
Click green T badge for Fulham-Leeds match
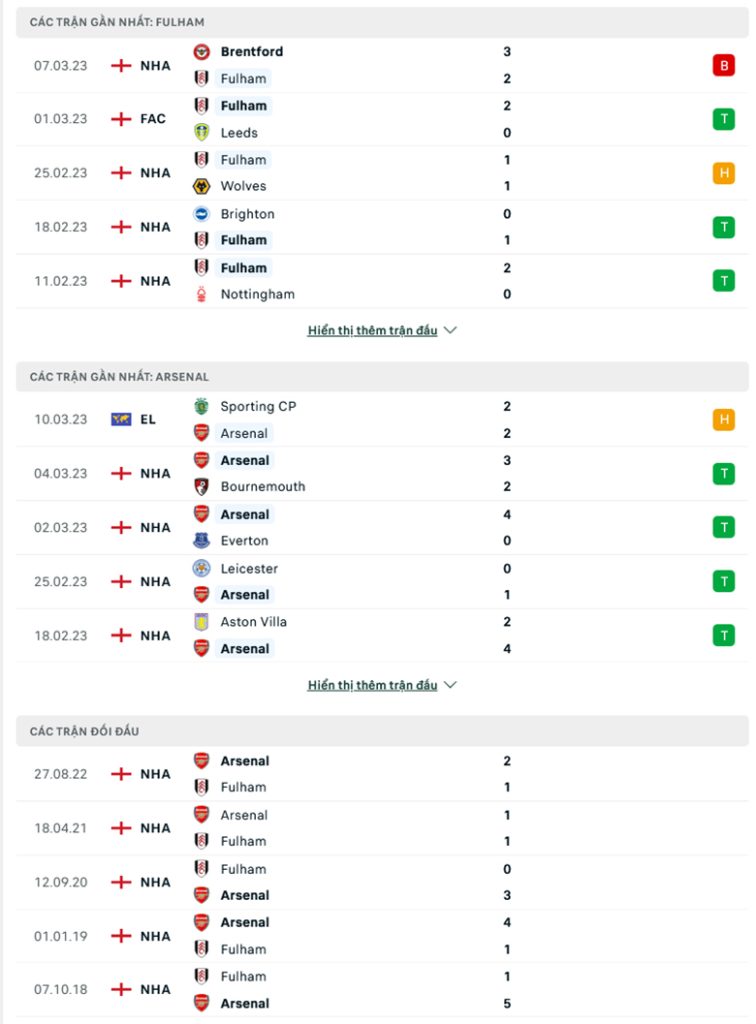tap(723, 119)
